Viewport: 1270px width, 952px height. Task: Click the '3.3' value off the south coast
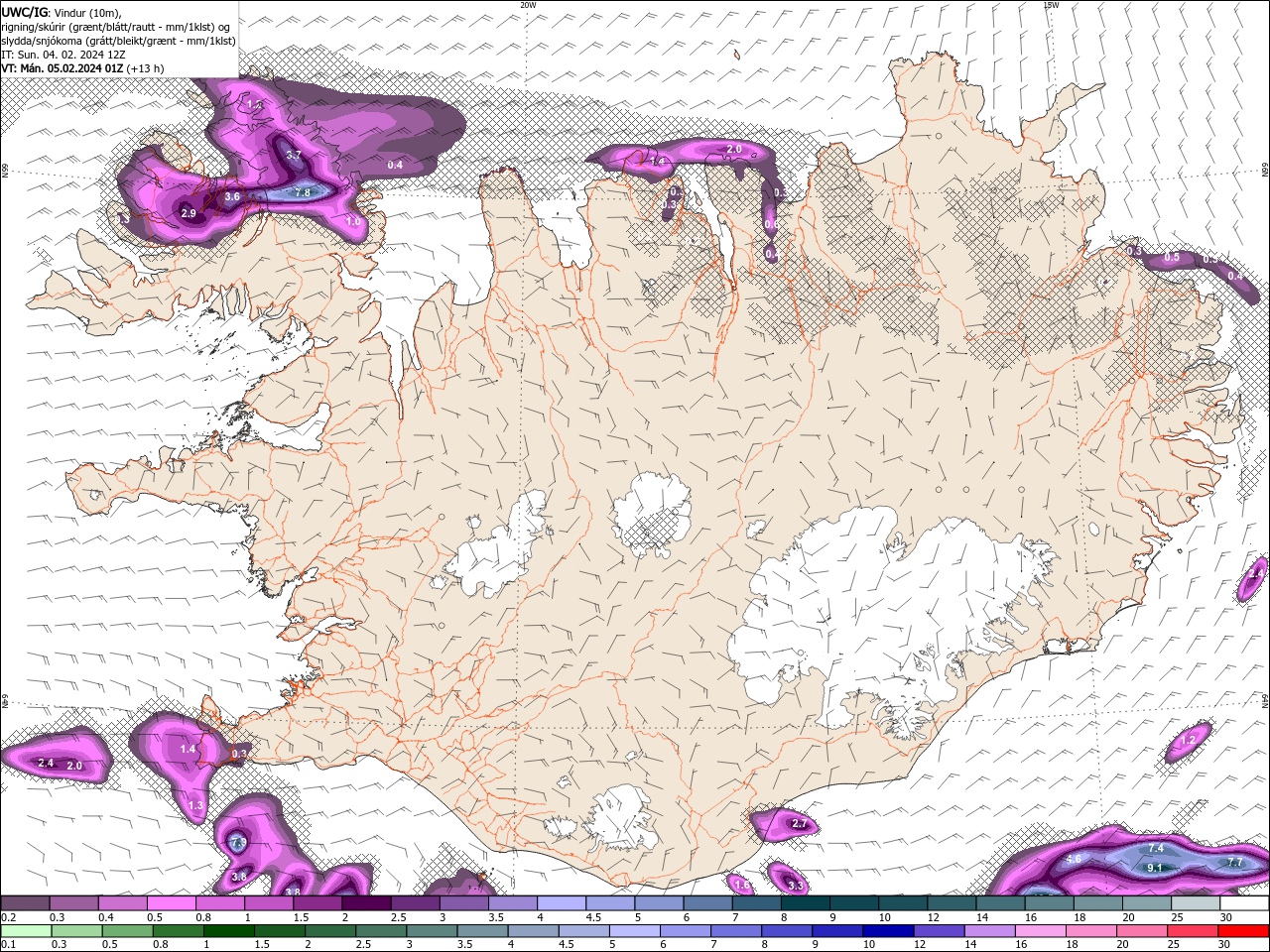794,886
